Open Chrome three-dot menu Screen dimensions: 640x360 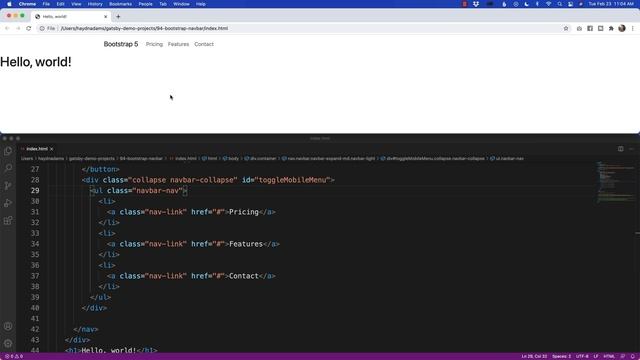[633, 29]
